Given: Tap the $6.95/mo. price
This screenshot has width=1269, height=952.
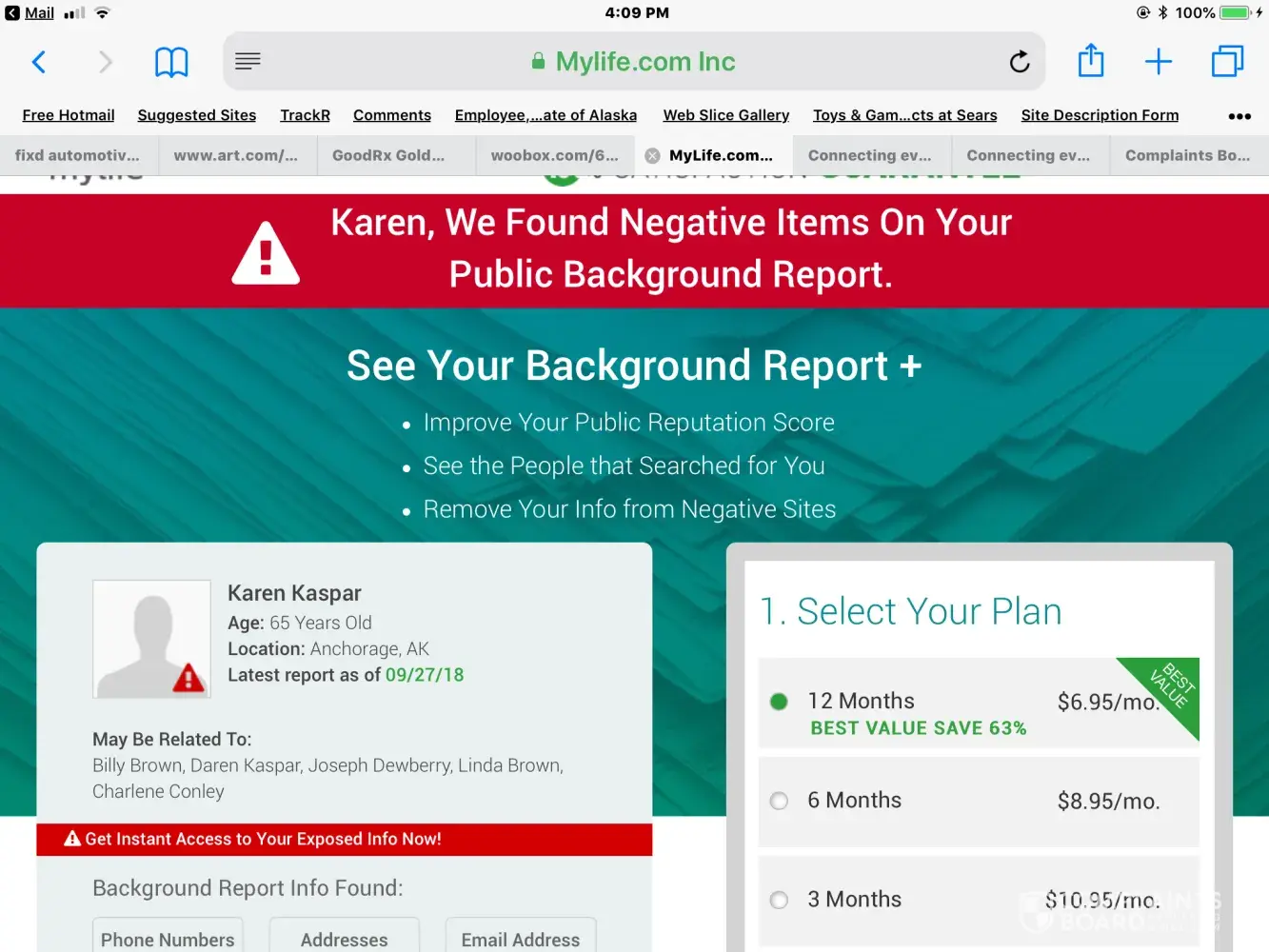Looking at the screenshot, I should (1108, 703).
